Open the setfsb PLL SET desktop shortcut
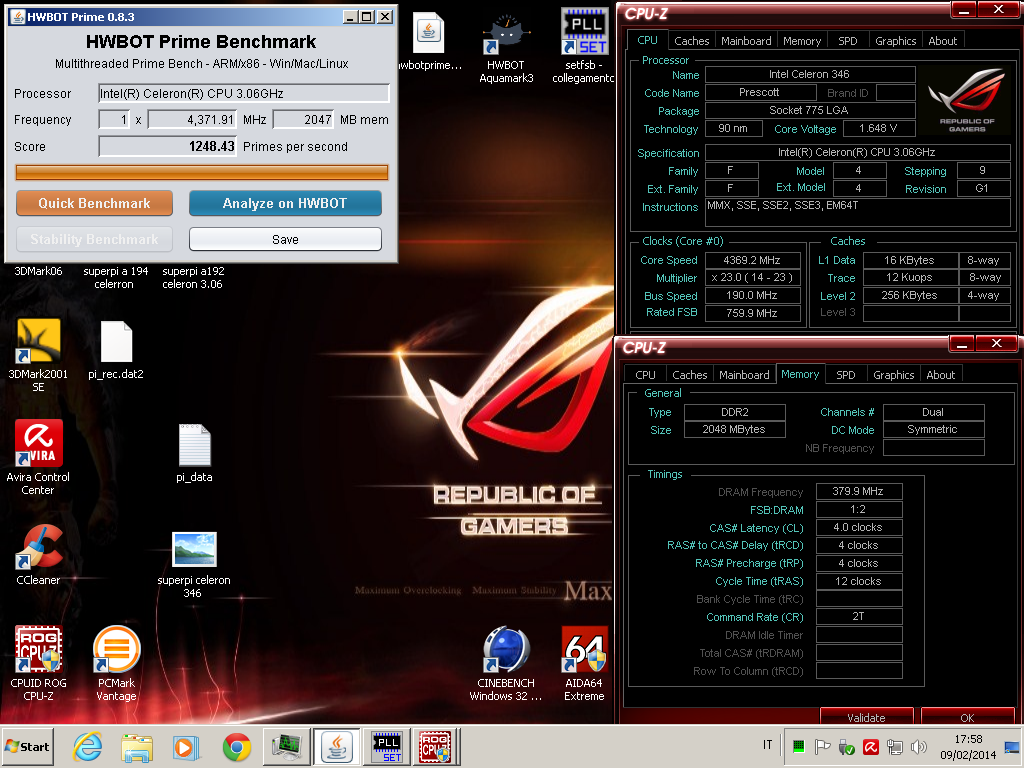Viewport: 1024px width, 768px height. pyautogui.click(x=584, y=46)
